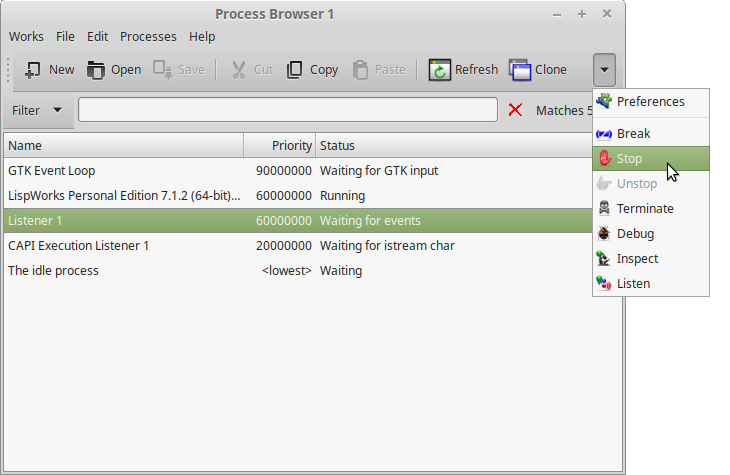The width and height of the screenshot is (730, 475).
Task: Choose Inspect in the overflow menu
Action: [x=637, y=258]
